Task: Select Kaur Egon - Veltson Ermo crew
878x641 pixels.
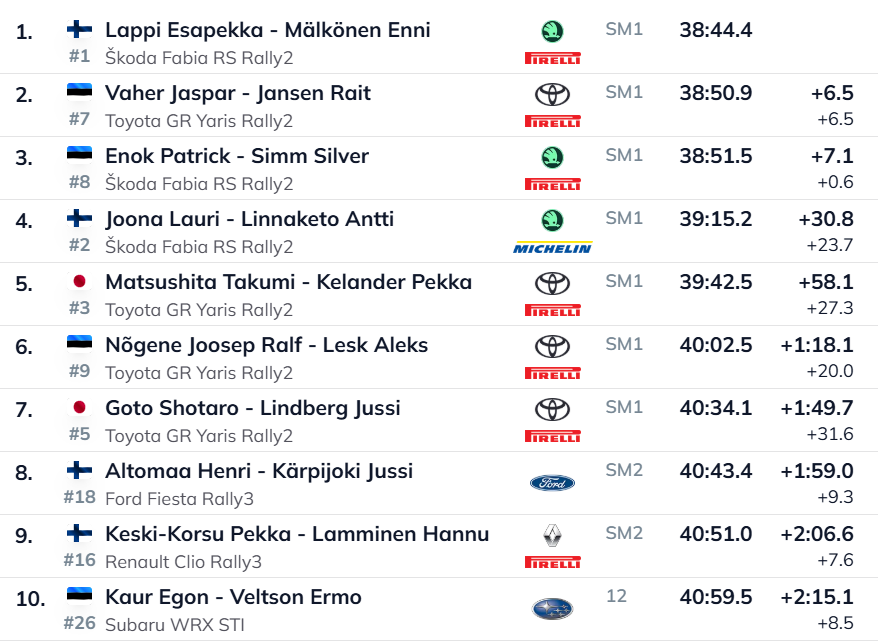Action: 233,597
